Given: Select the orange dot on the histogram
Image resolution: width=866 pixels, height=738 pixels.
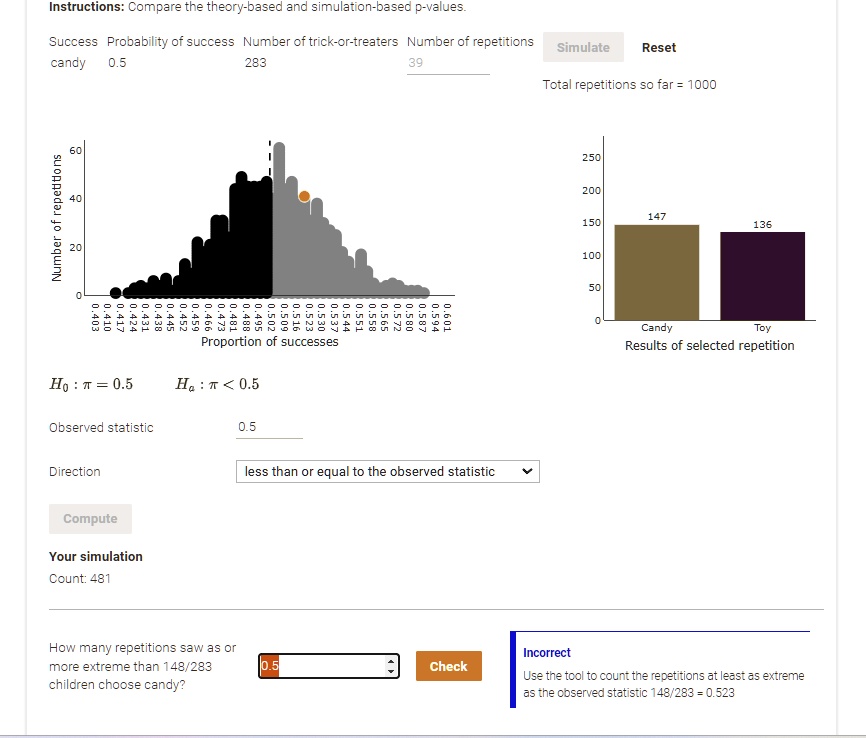Looking at the screenshot, I should [304, 196].
